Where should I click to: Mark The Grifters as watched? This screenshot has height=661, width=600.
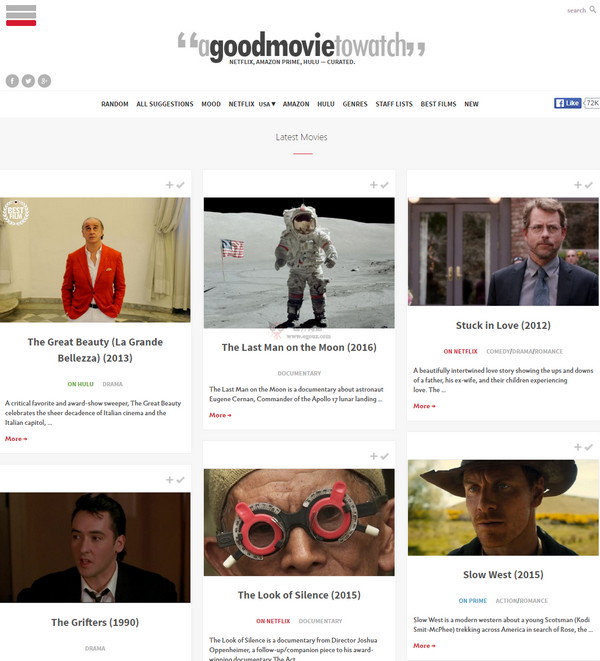[x=180, y=480]
